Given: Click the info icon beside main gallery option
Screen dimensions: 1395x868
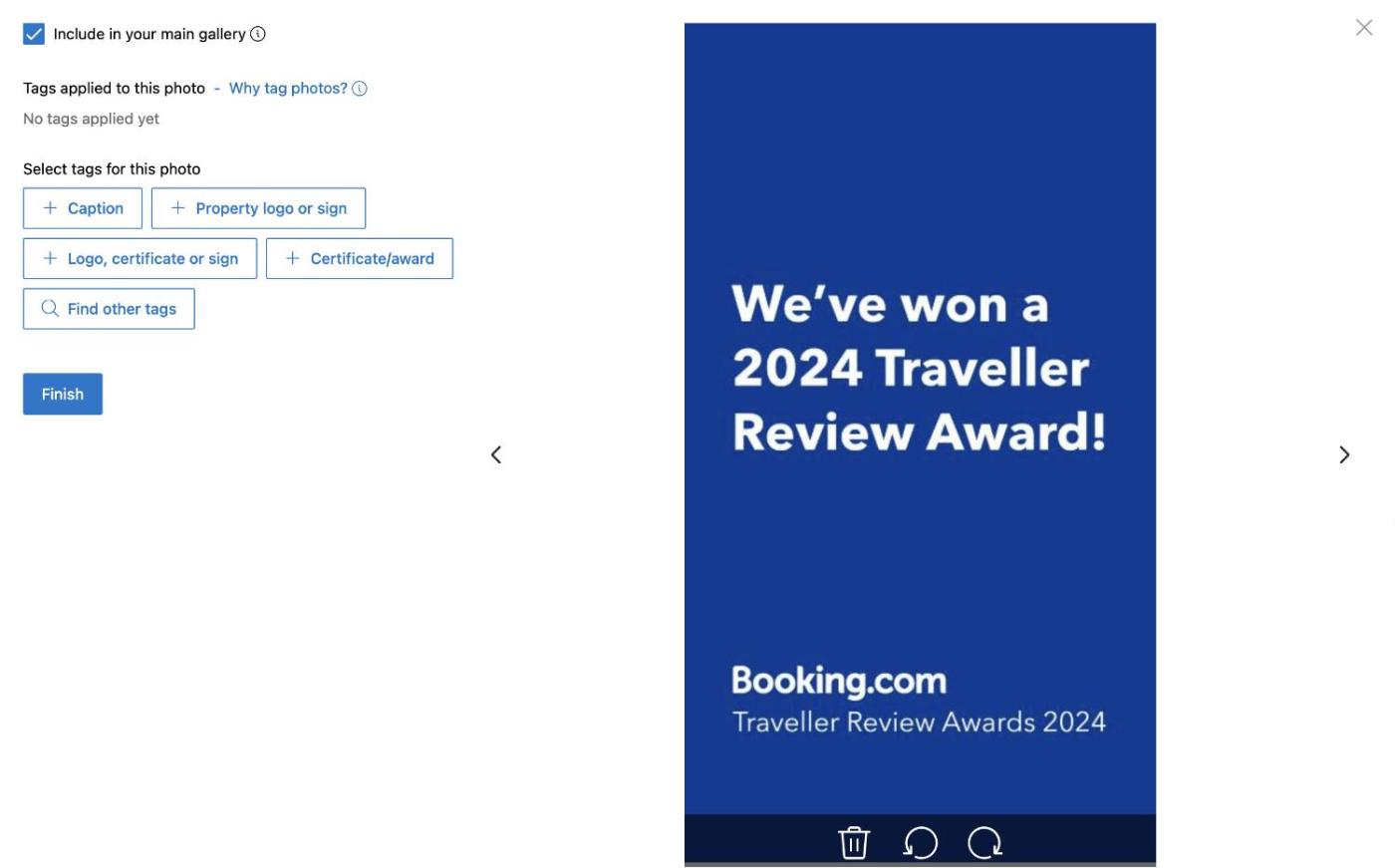Looking at the screenshot, I should click(258, 34).
